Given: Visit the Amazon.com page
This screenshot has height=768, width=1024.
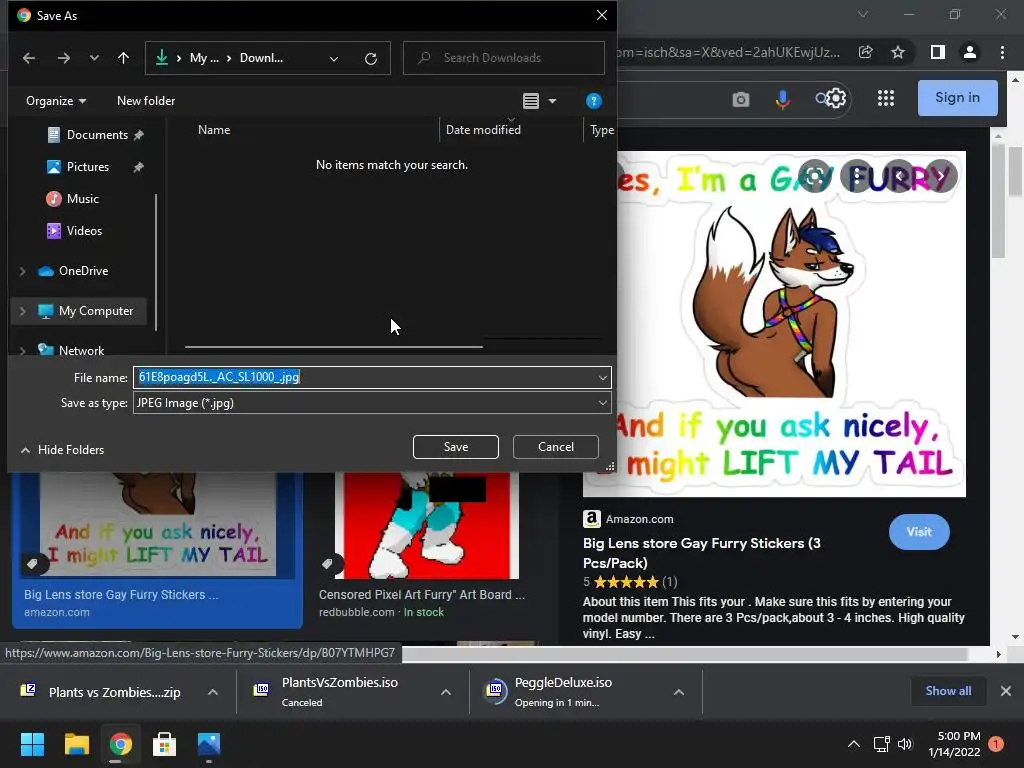Looking at the screenshot, I should click(x=919, y=532).
